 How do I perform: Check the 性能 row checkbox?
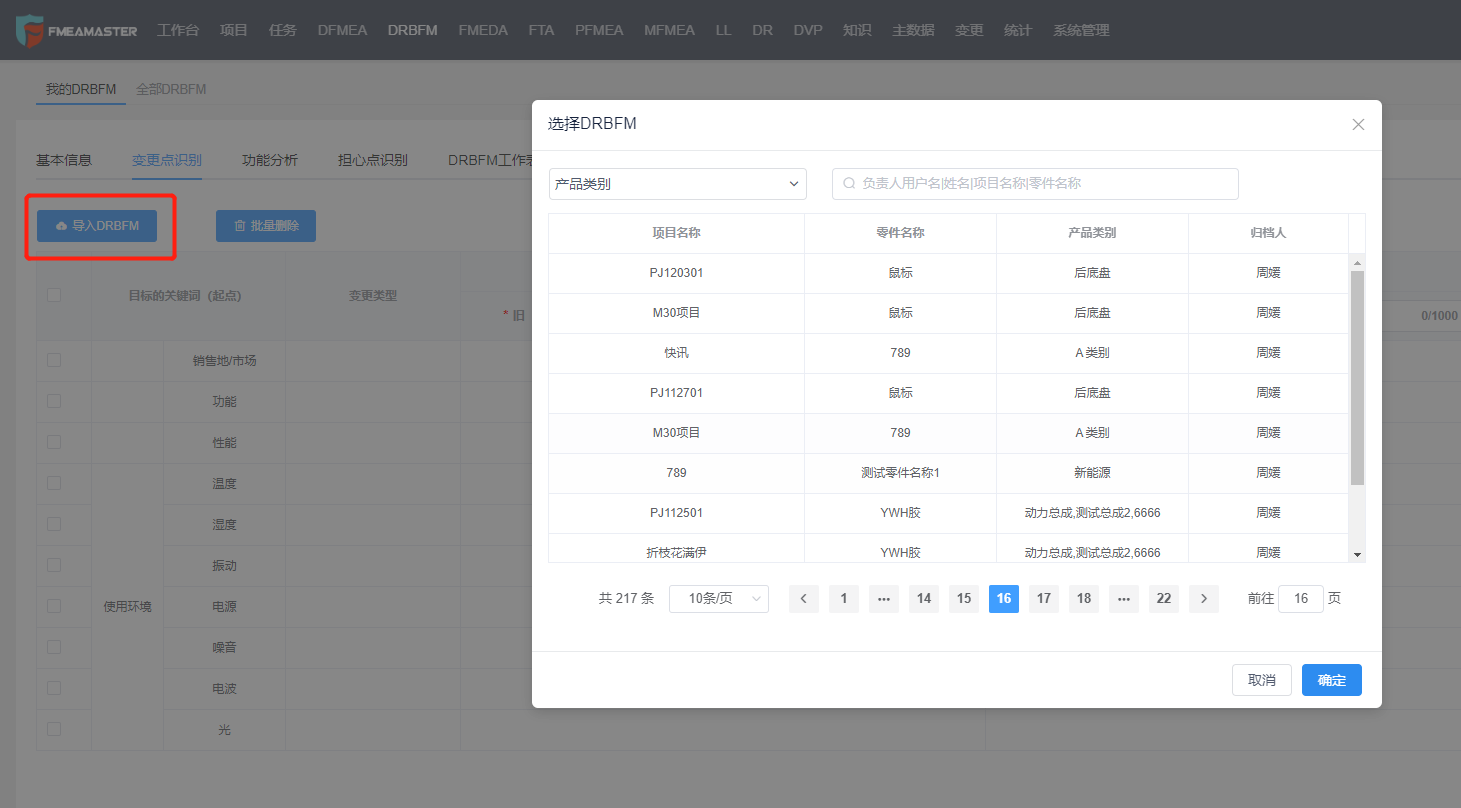(x=54, y=442)
